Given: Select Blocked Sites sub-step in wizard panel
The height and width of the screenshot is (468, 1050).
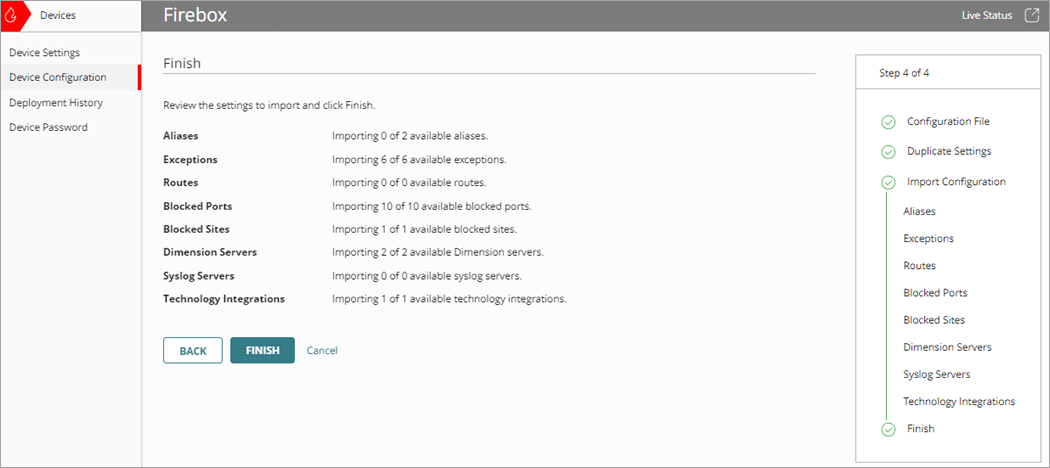Looking at the screenshot, I should [x=934, y=320].
